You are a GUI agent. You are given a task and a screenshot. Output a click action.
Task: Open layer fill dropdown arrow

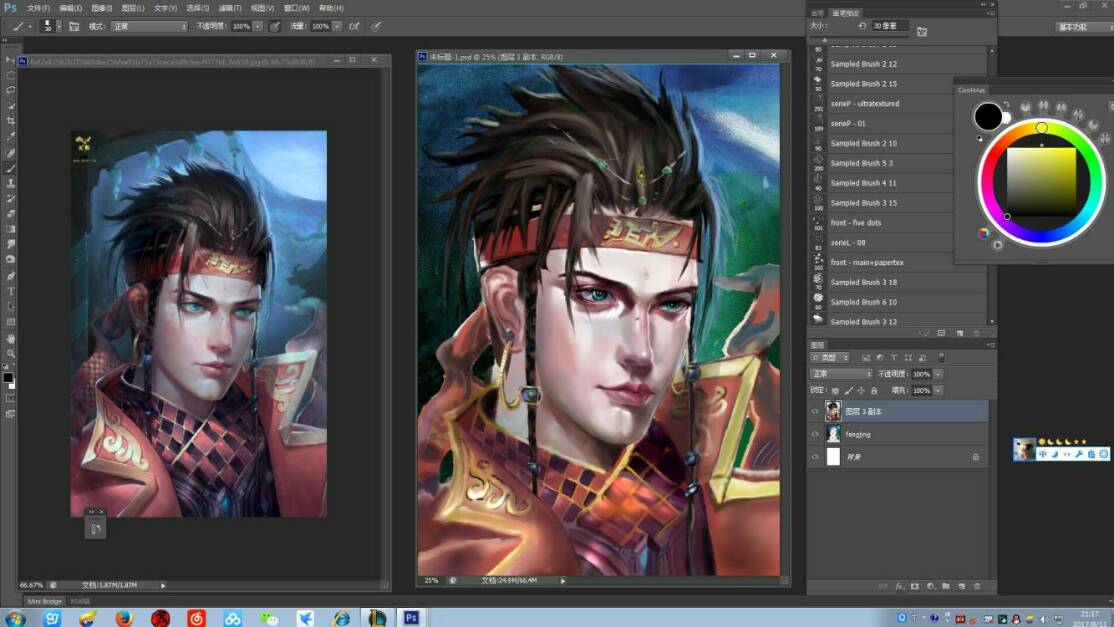coord(938,391)
